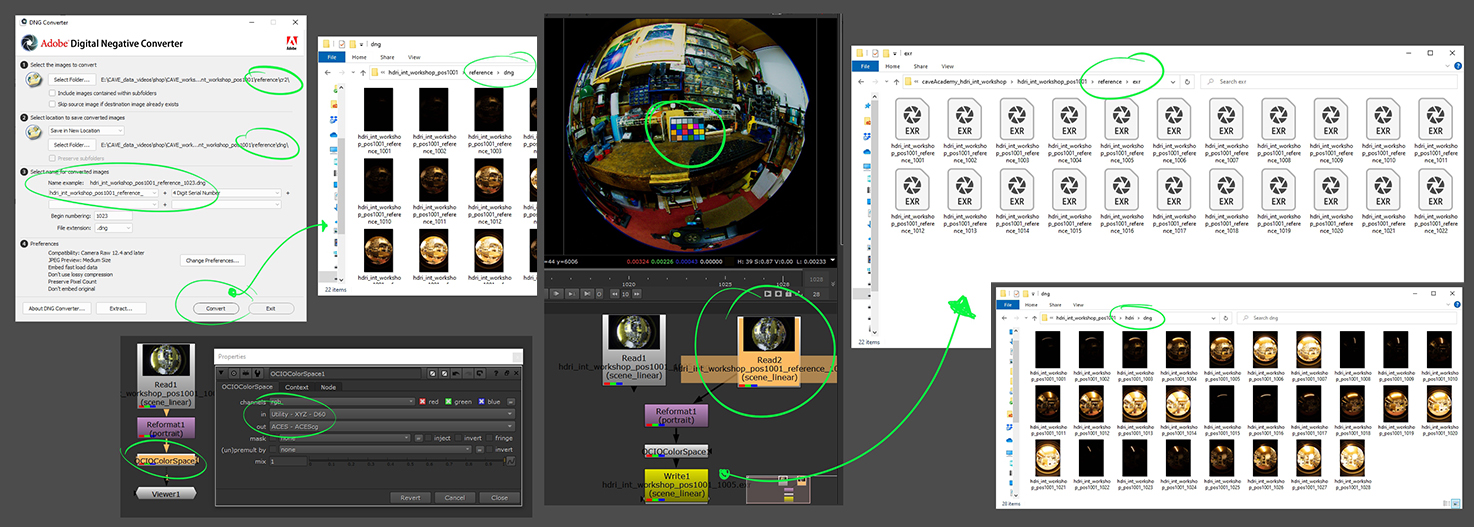The height and width of the screenshot is (527, 1474).
Task: Open hdri_int_workshop_pos1001_reference_1017 EXR file
Action: click(1173, 202)
